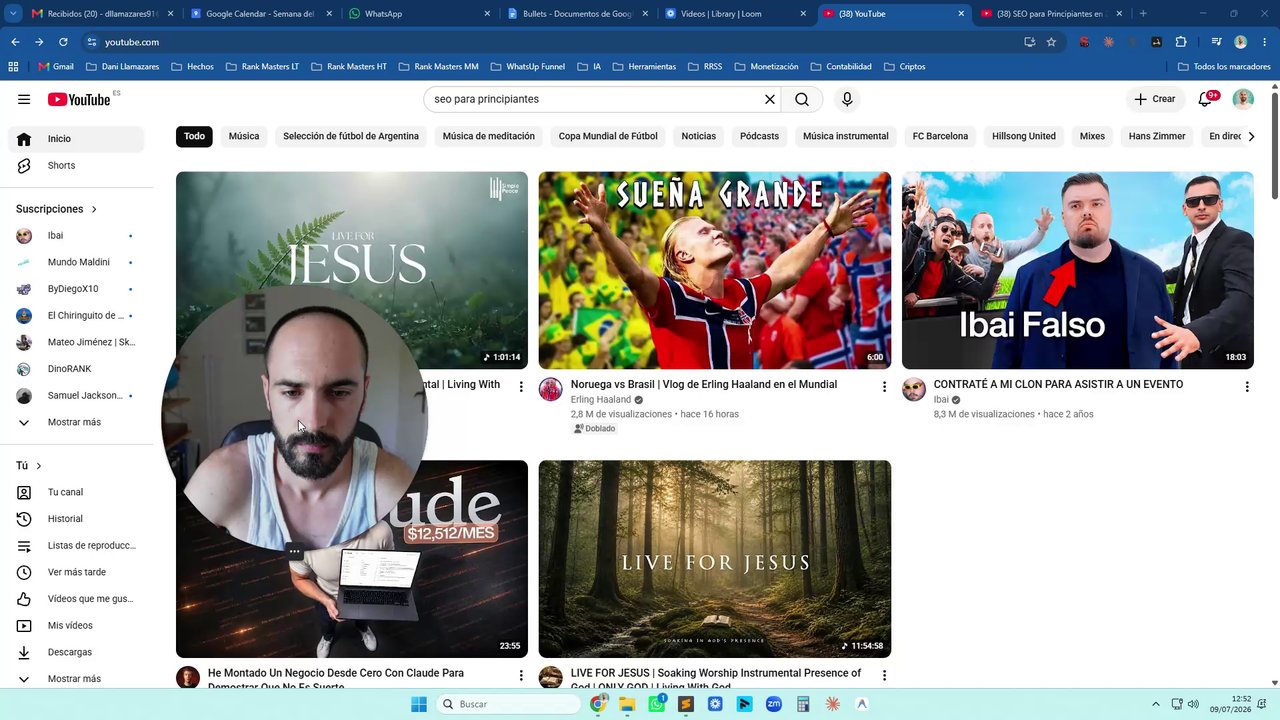Open the Ibai Falso video thumbnail
This screenshot has height=720, width=1280.
click(x=1077, y=270)
